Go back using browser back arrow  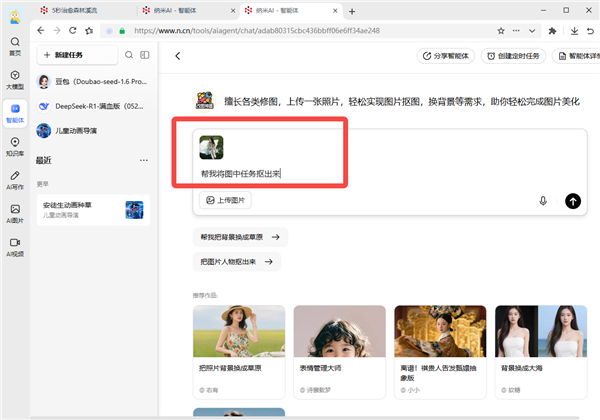(x=41, y=31)
